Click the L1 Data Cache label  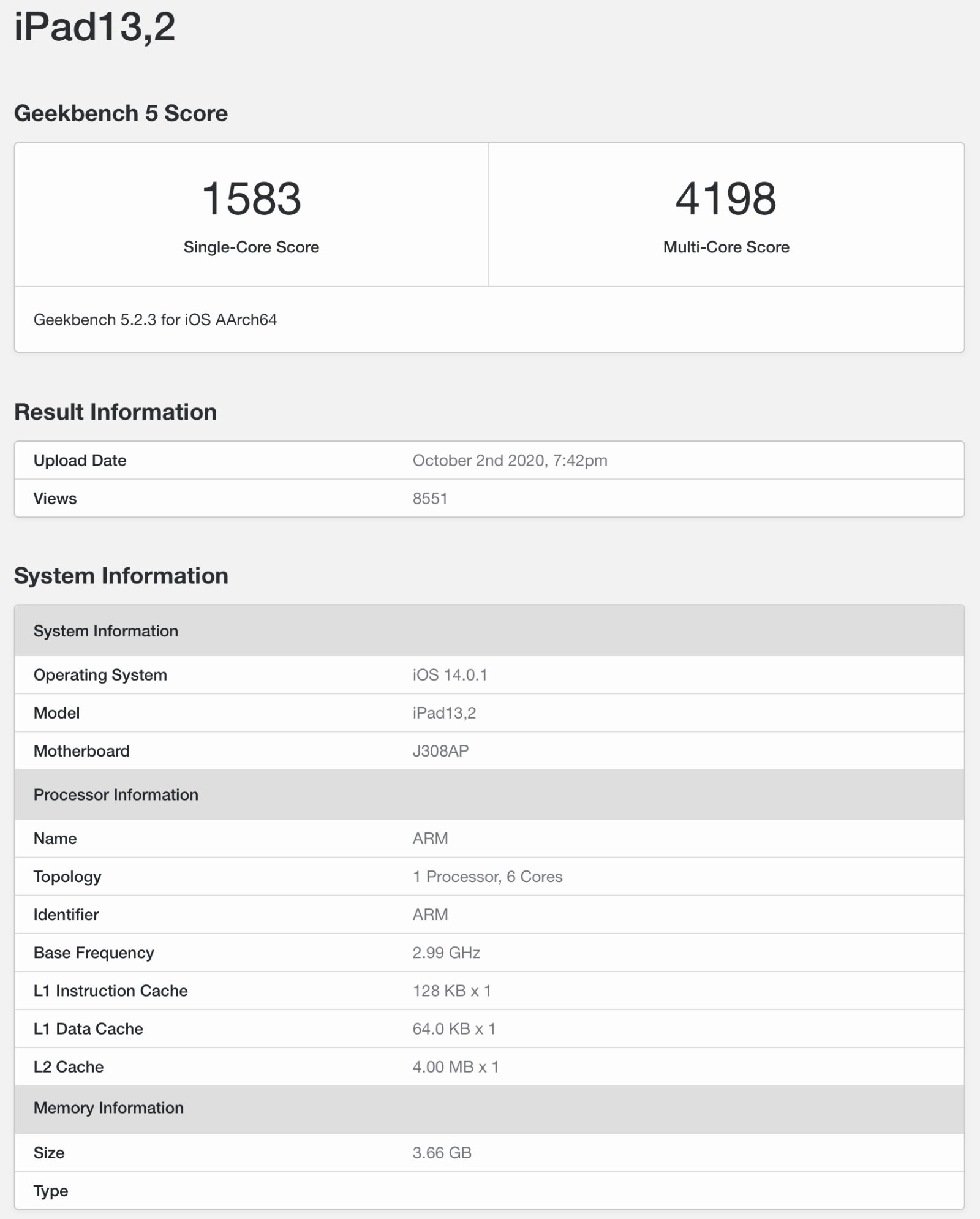click(x=88, y=1028)
